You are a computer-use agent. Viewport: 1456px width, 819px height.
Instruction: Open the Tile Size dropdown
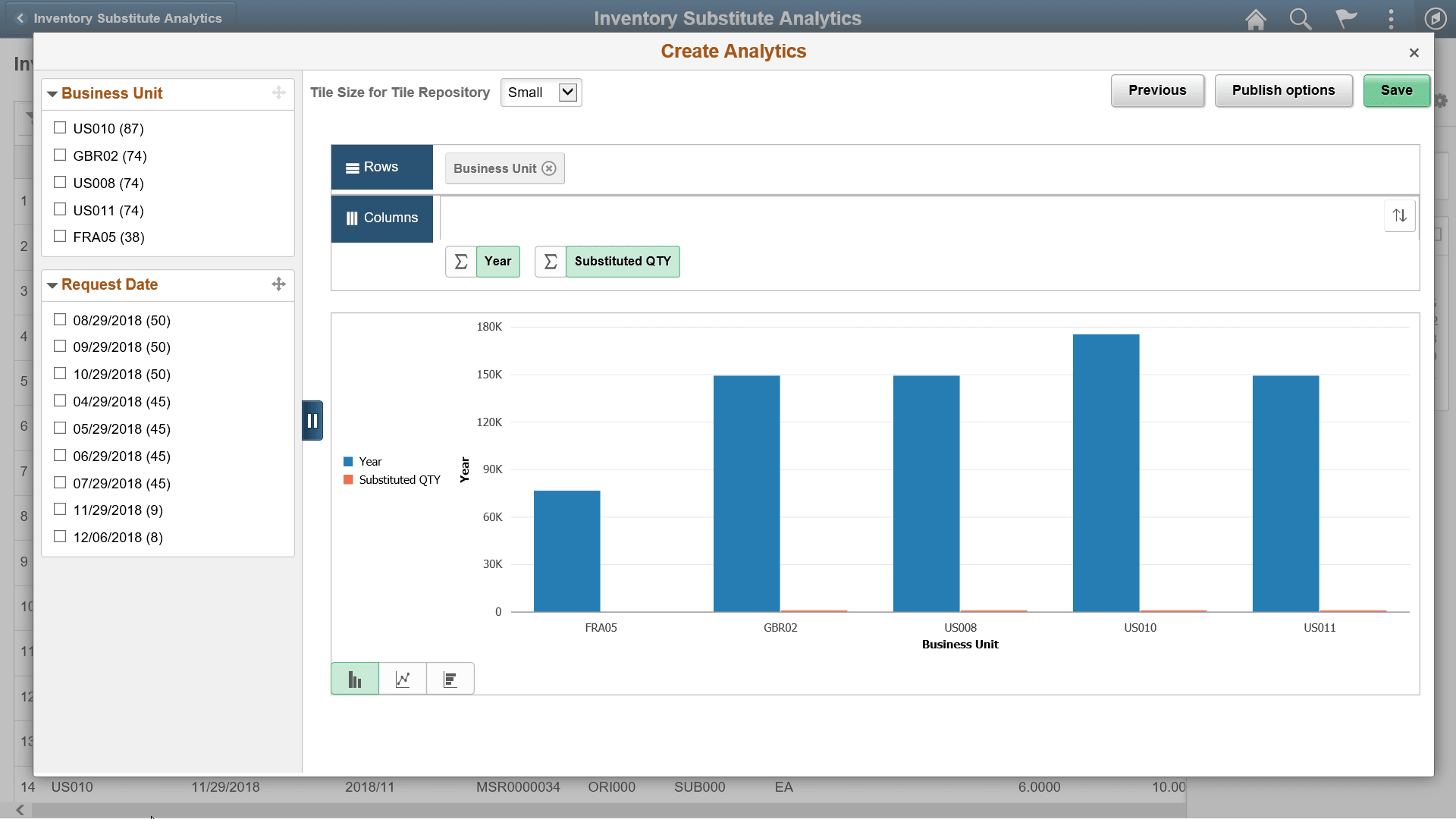click(541, 92)
